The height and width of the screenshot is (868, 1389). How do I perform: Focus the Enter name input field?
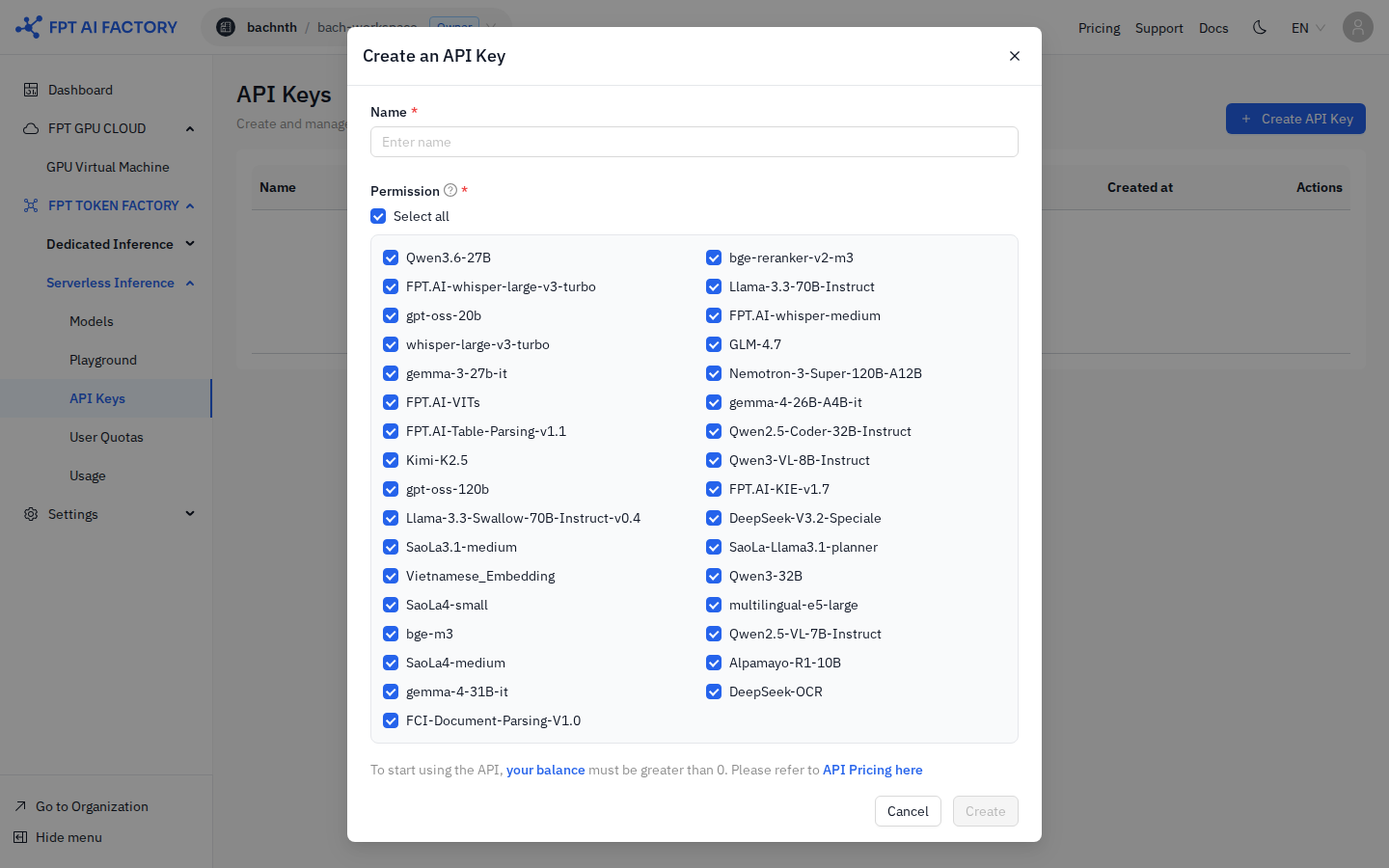click(x=694, y=142)
